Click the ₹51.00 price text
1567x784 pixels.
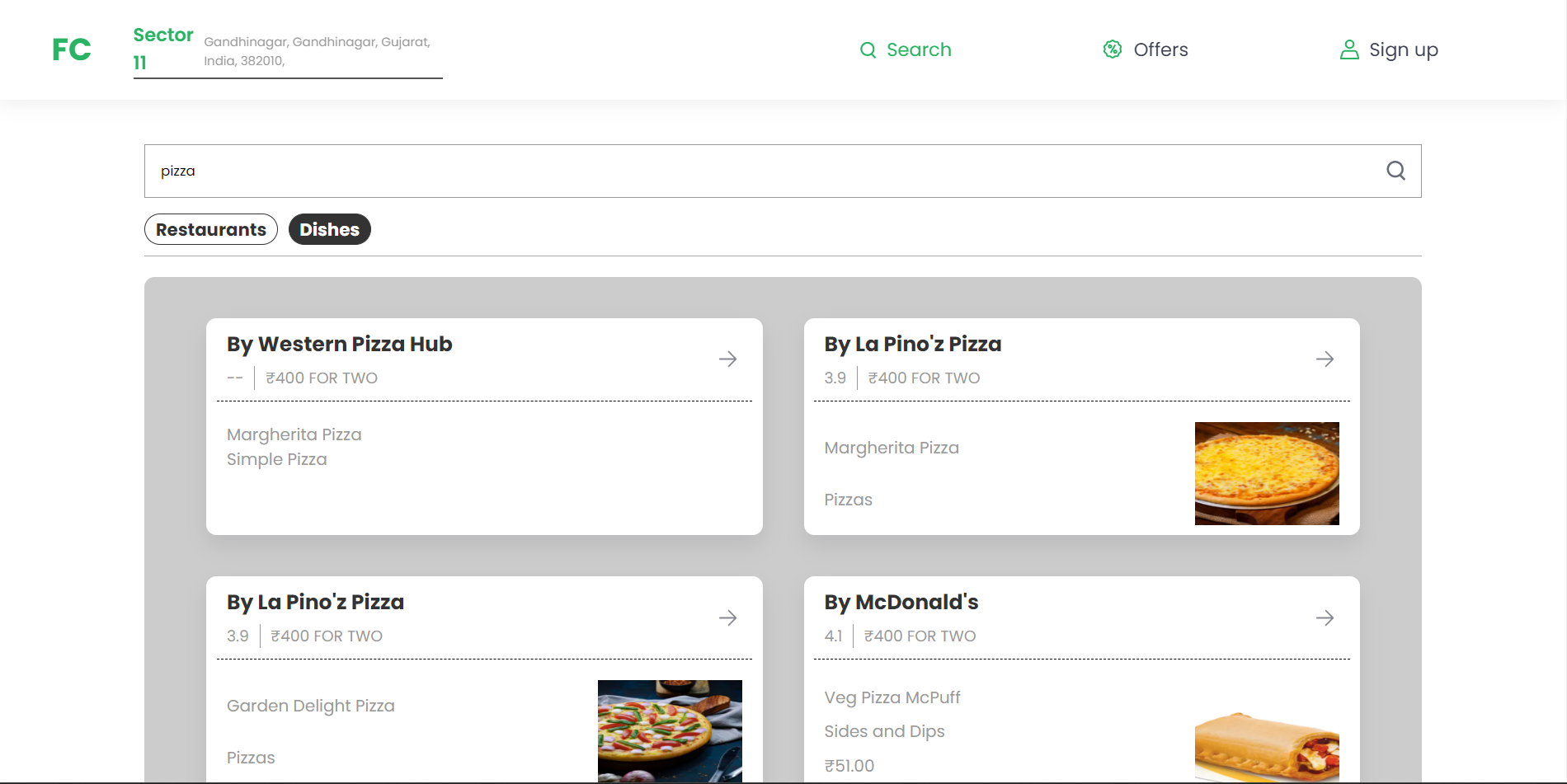click(x=849, y=766)
